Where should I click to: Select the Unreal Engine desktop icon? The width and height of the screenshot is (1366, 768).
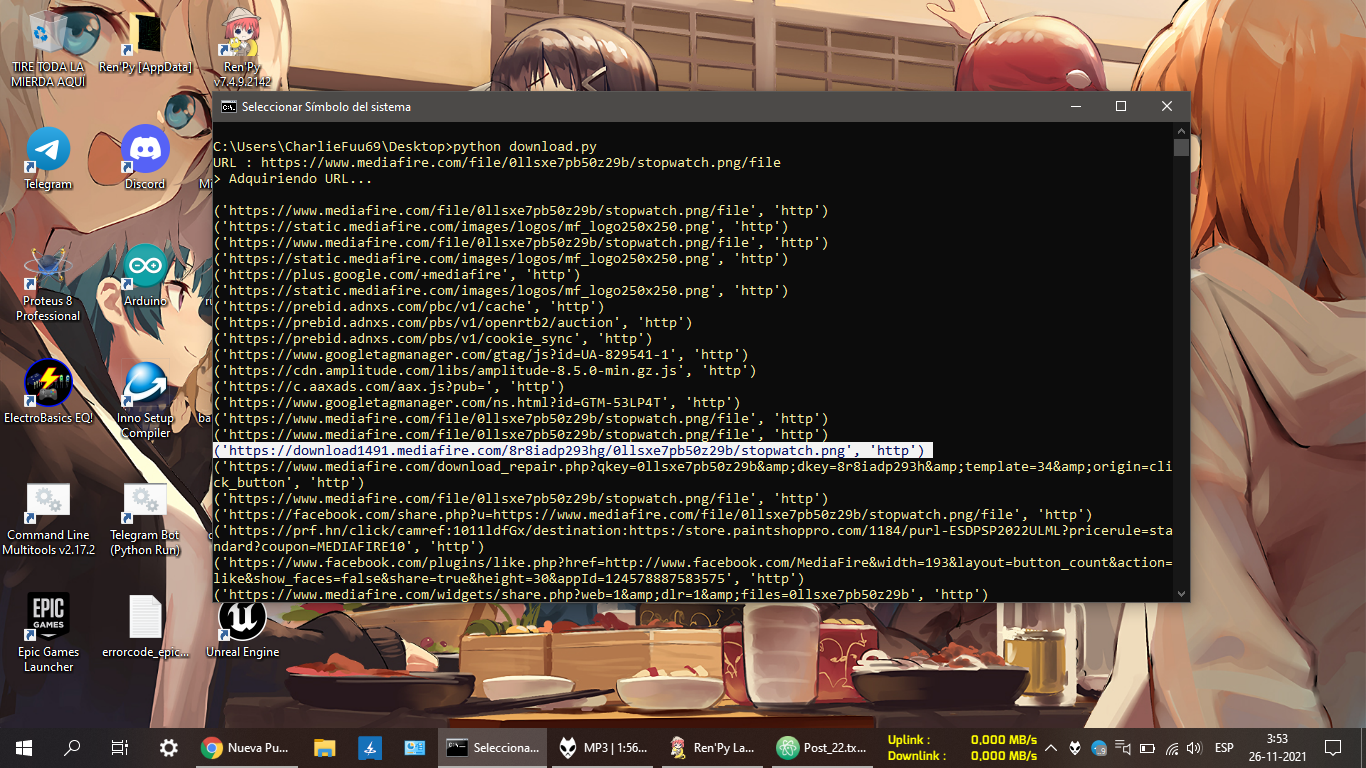coord(242,617)
